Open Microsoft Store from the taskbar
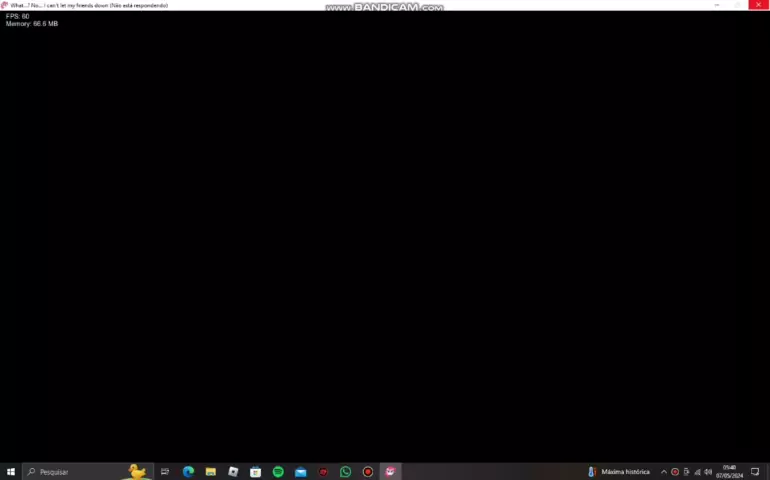Viewport: 770px width, 480px height. pos(256,472)
